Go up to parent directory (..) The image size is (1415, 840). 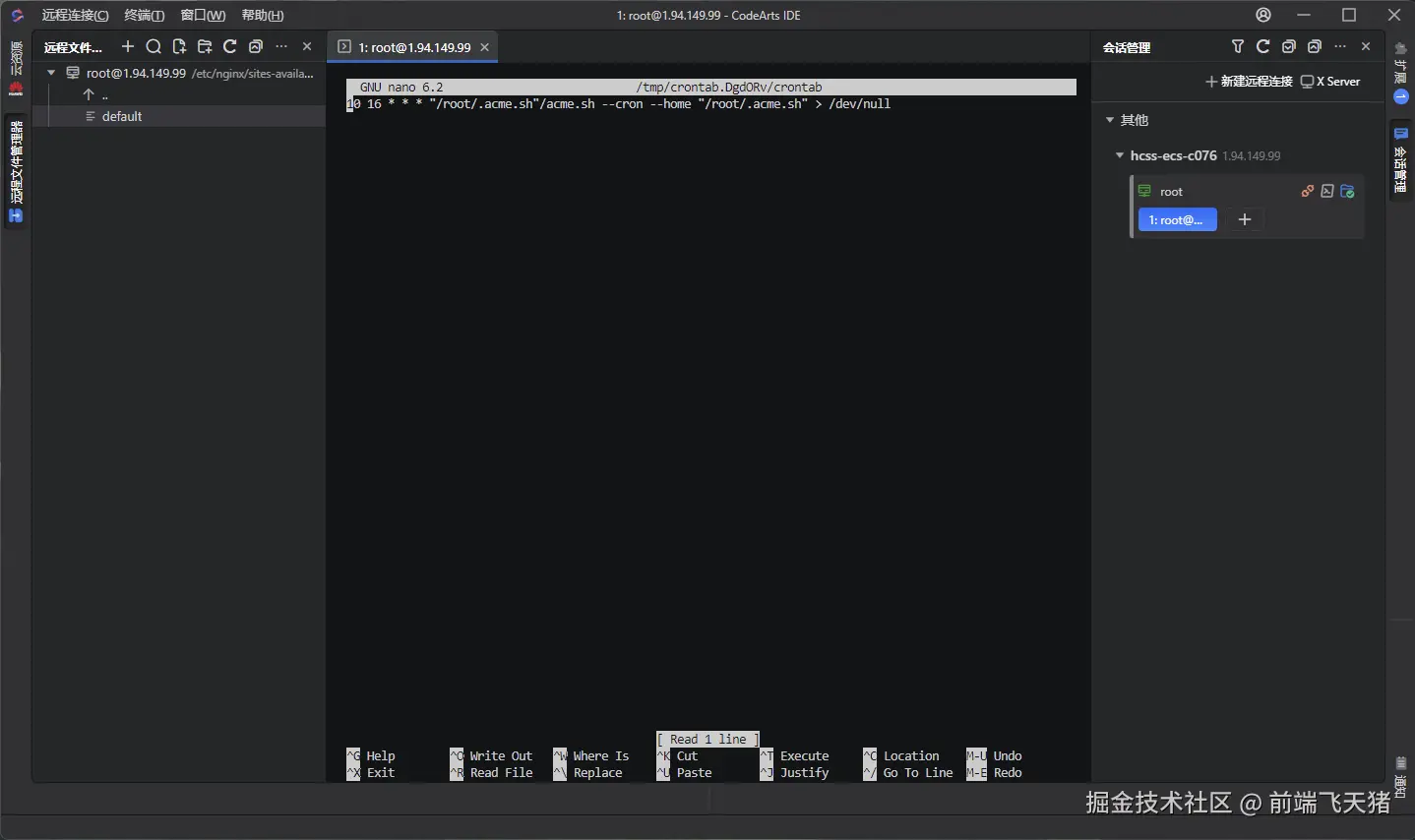pos(96,94)
